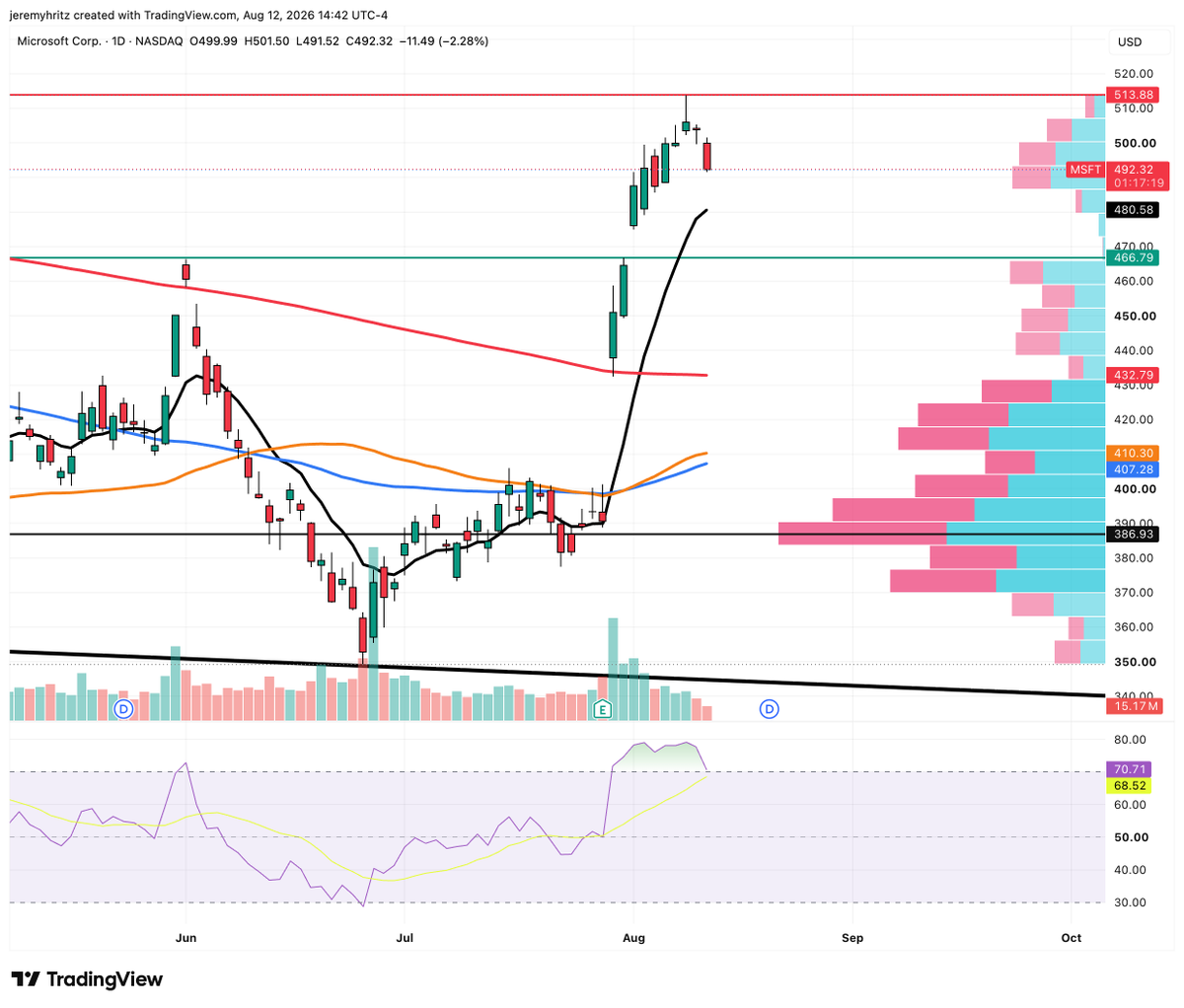
Task: Click the dividend 'D' marker near mid-August
Action: coord(771,708)
